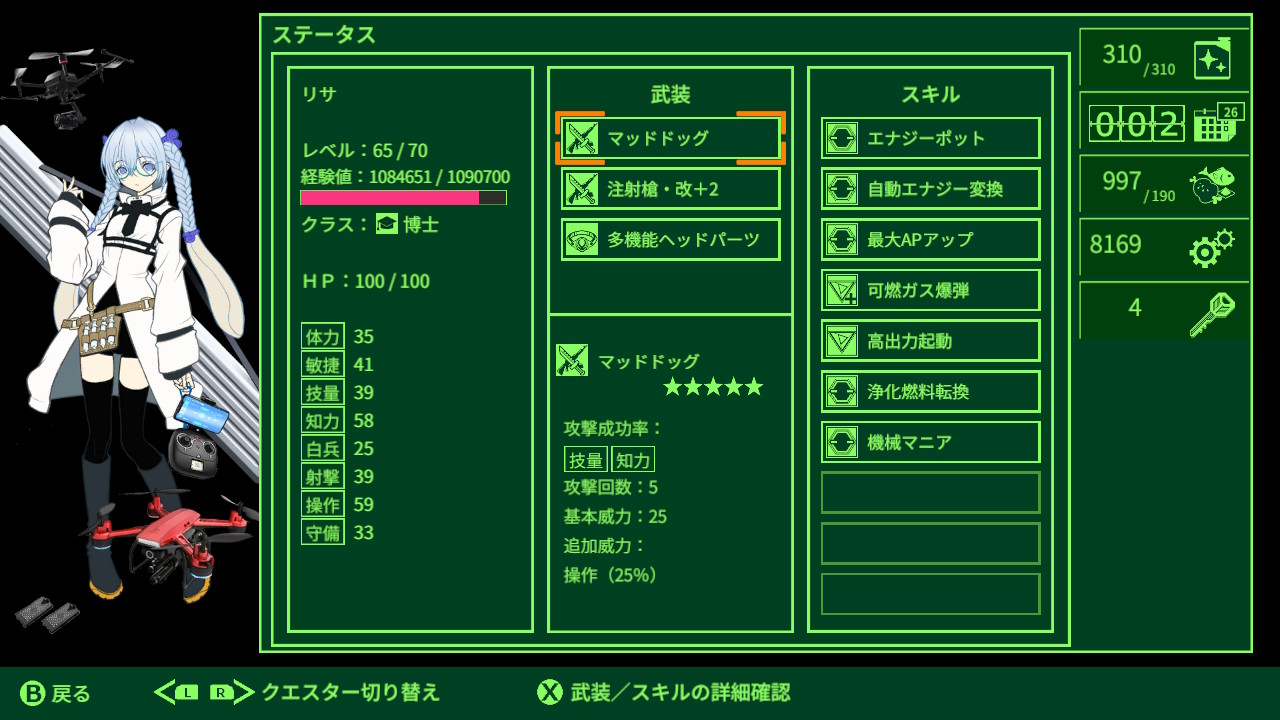1280x720 pixels.
Task: Select the 機械マニア skill entry
Action: (x=931, y=442)
